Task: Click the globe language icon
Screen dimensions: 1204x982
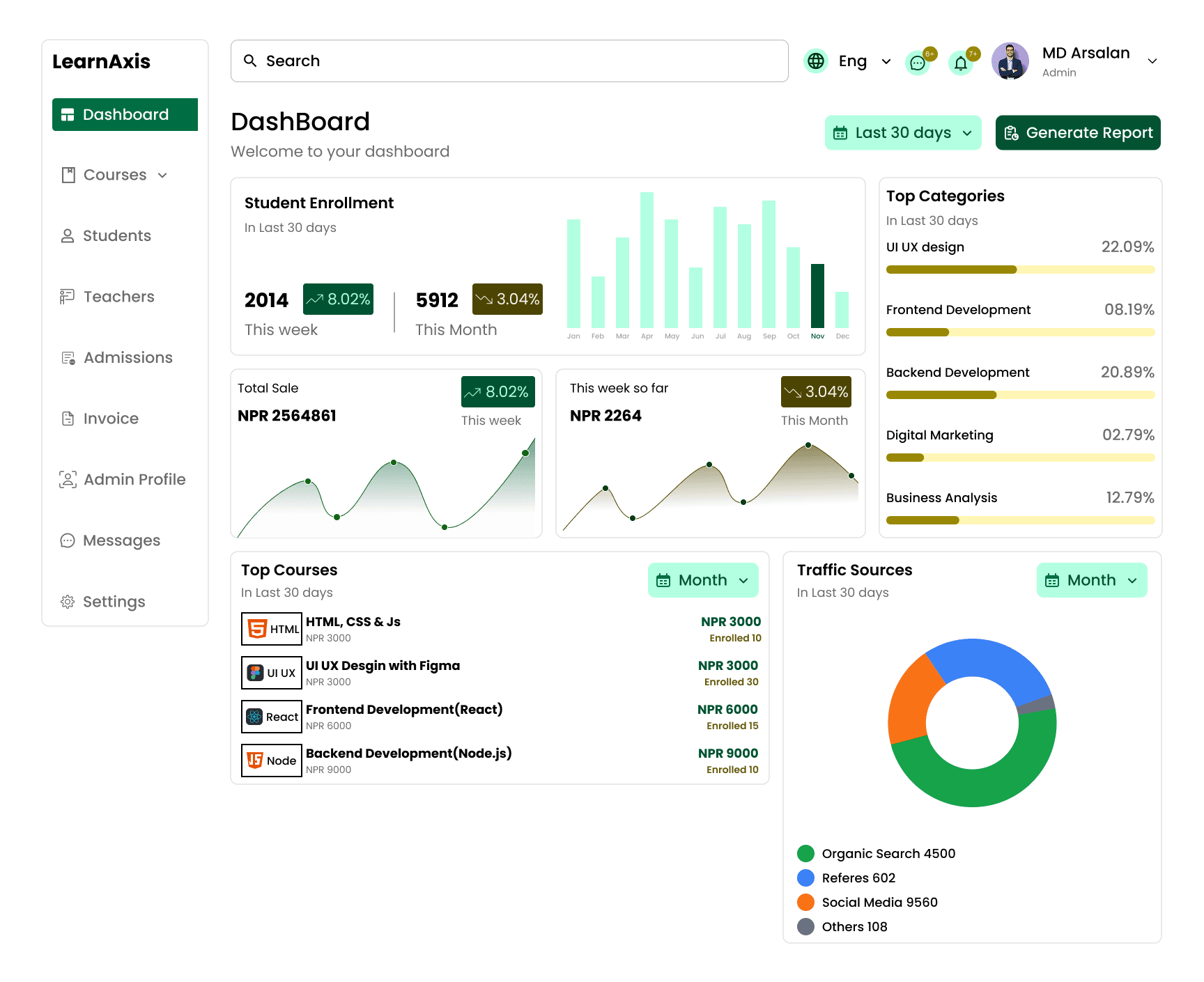Action: [x=816, y=61]
